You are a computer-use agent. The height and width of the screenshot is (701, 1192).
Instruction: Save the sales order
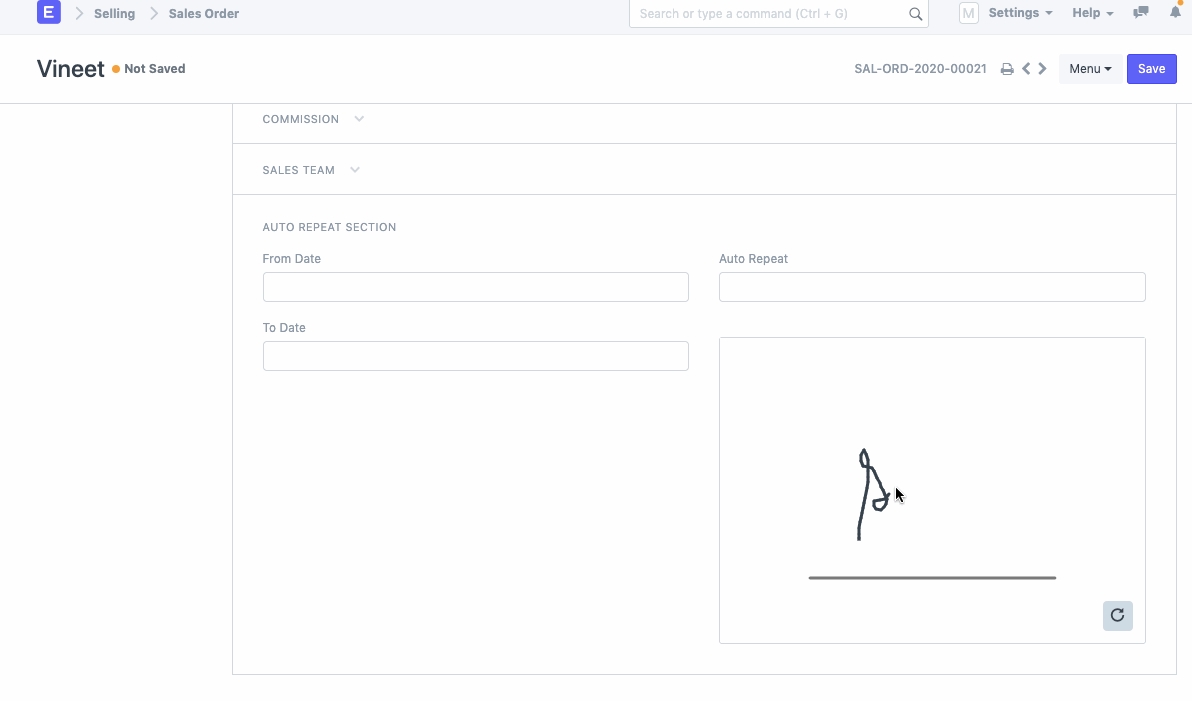point(1151,69)
